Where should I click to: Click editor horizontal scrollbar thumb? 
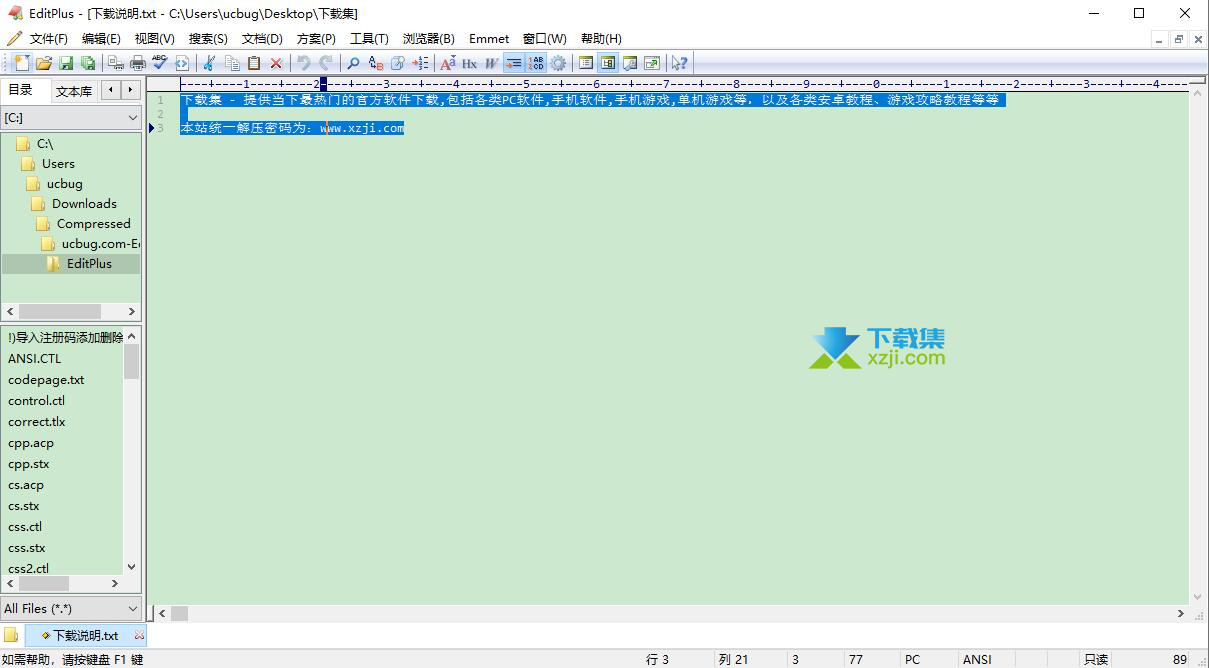(179, 613)
